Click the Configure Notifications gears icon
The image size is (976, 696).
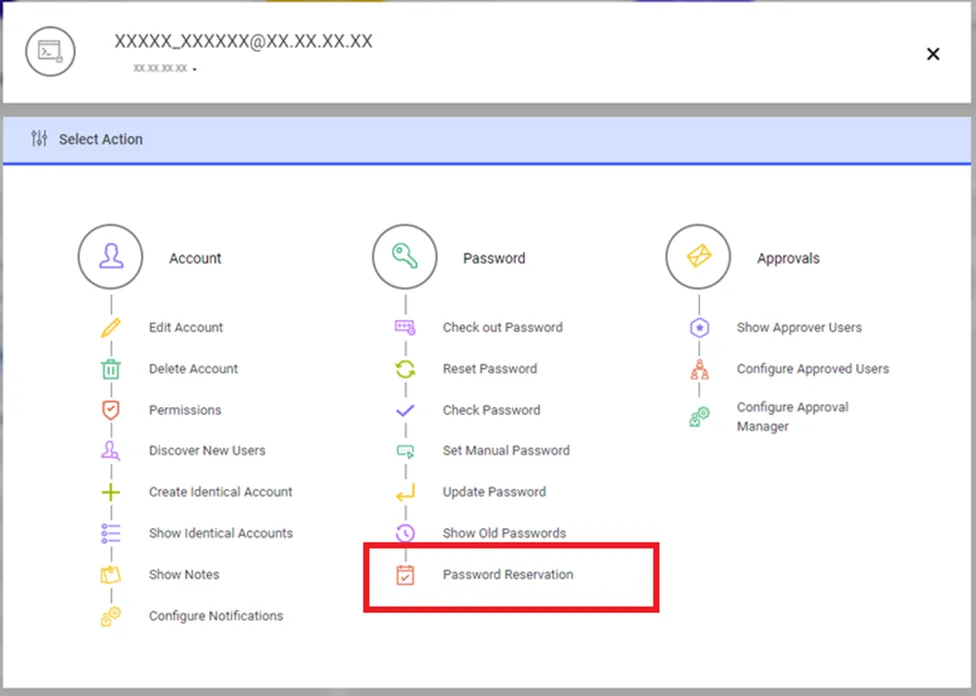pos(111,616)
